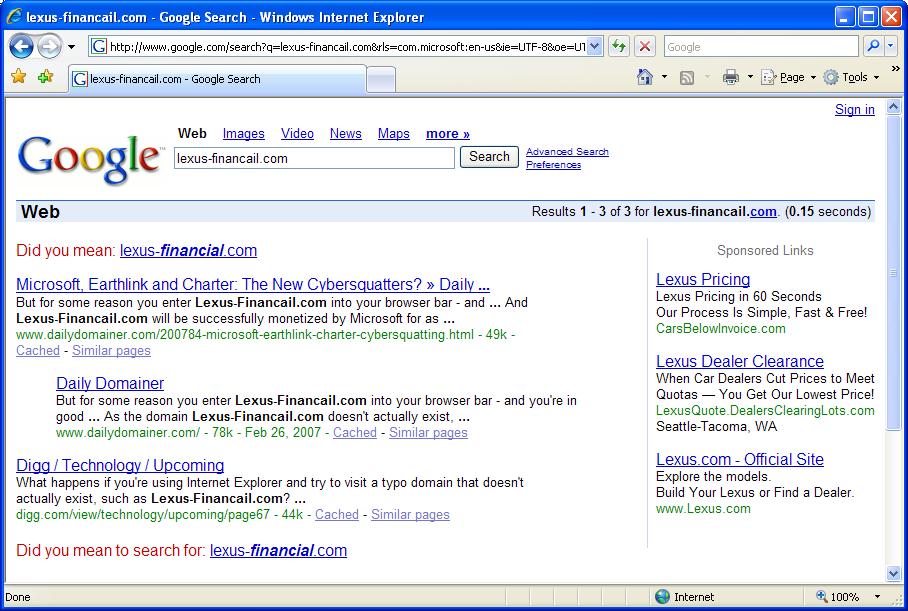This screenshot has height=611, width=908.
Task: Open the Page menu dropdown
Action: 788,77
